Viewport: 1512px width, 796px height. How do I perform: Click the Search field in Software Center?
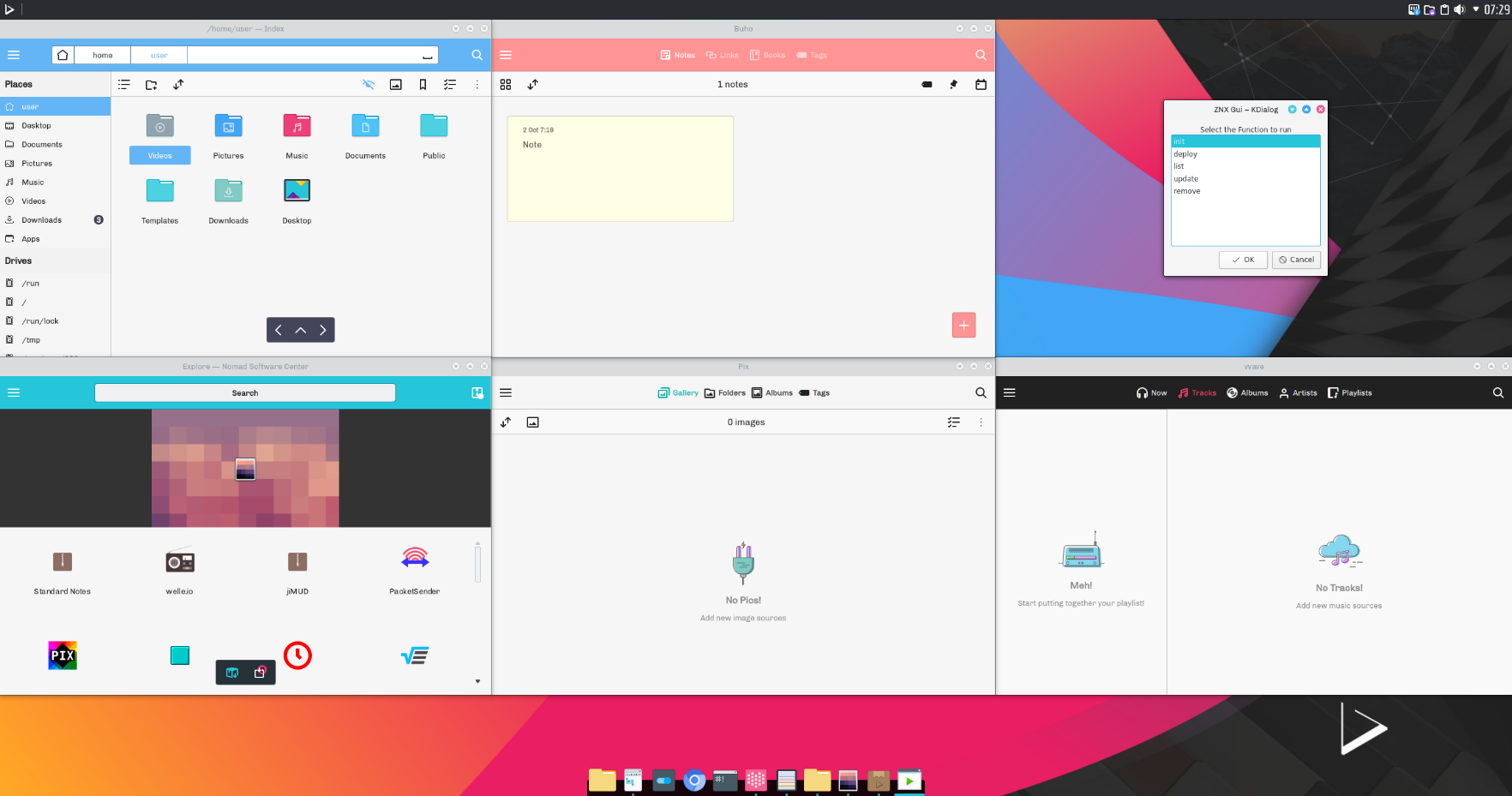tap(245, 393)
